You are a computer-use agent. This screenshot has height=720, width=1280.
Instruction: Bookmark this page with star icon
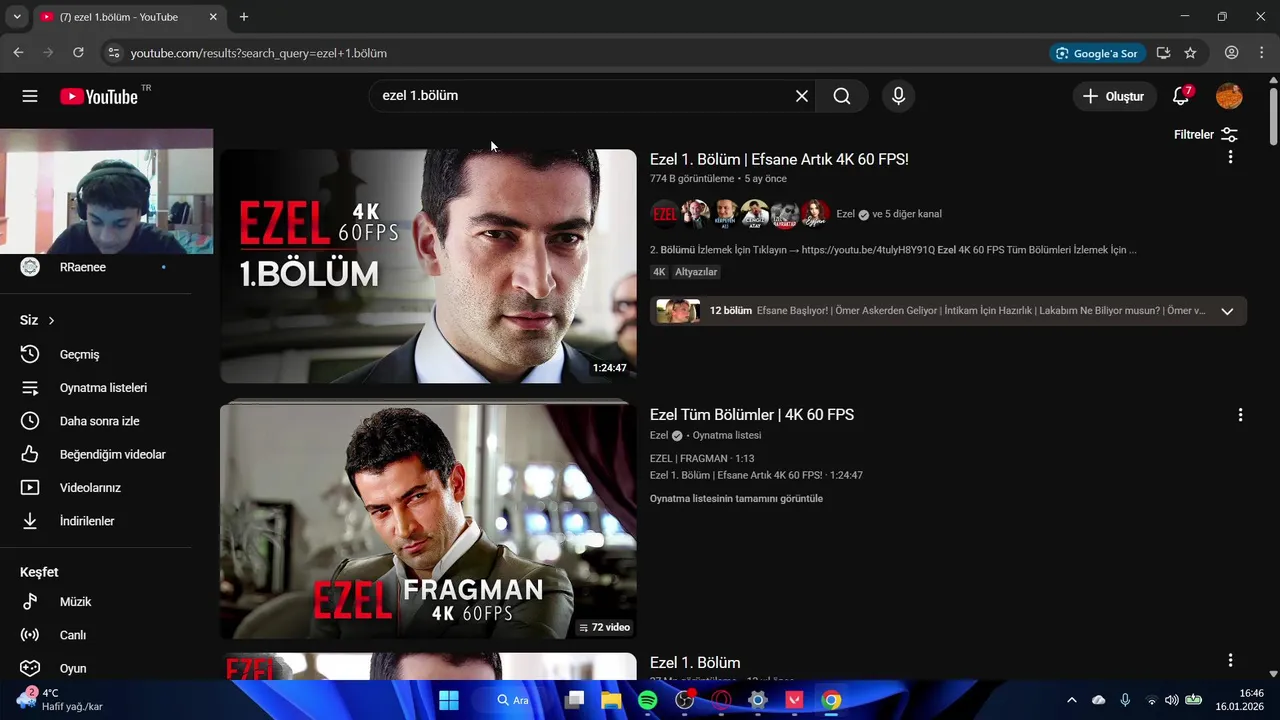point(1190,53)
